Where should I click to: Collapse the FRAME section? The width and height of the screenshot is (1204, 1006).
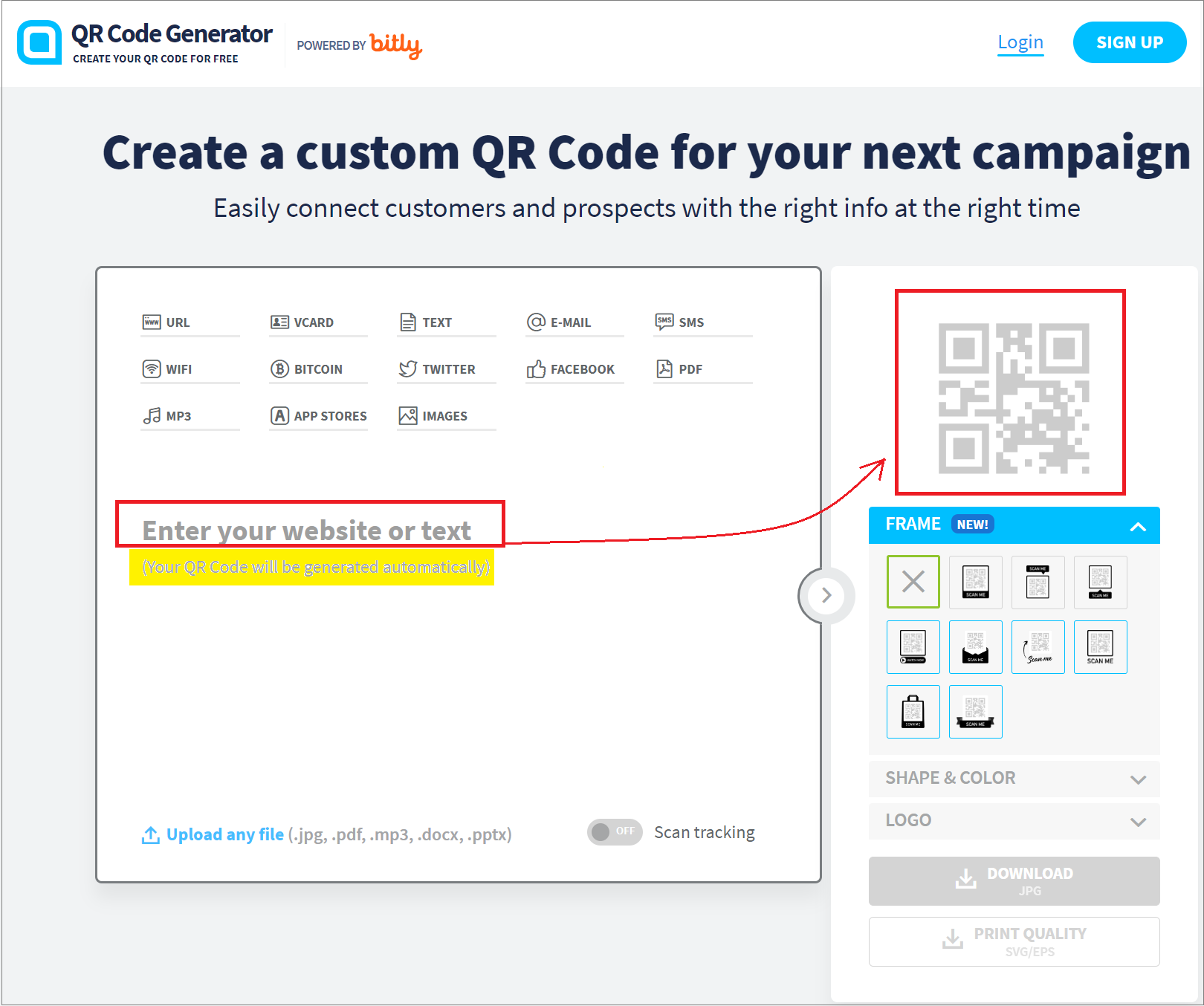(x=1137, y=526)
